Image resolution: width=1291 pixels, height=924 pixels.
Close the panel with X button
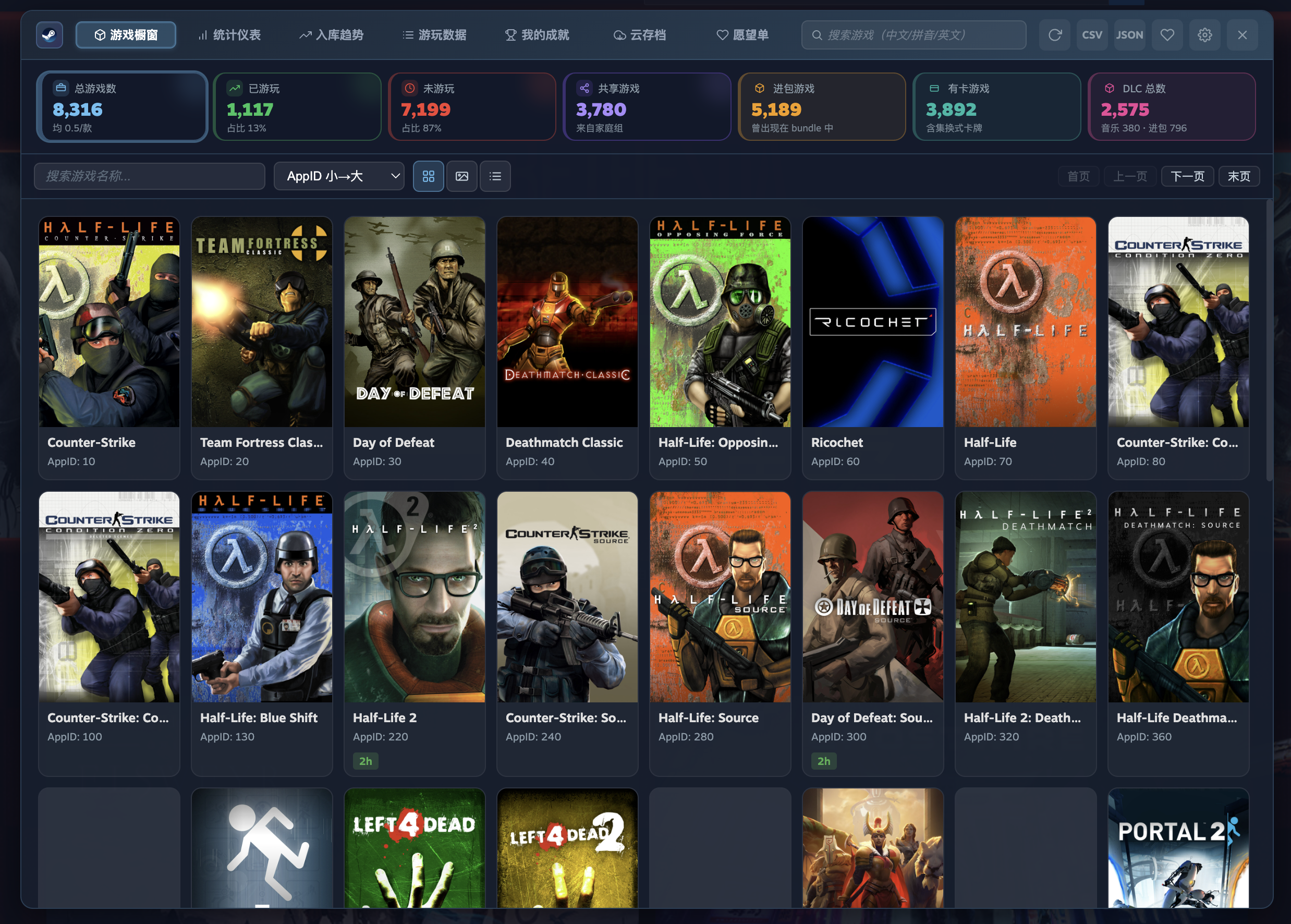pyautogui.click(x=1242, y=35)
